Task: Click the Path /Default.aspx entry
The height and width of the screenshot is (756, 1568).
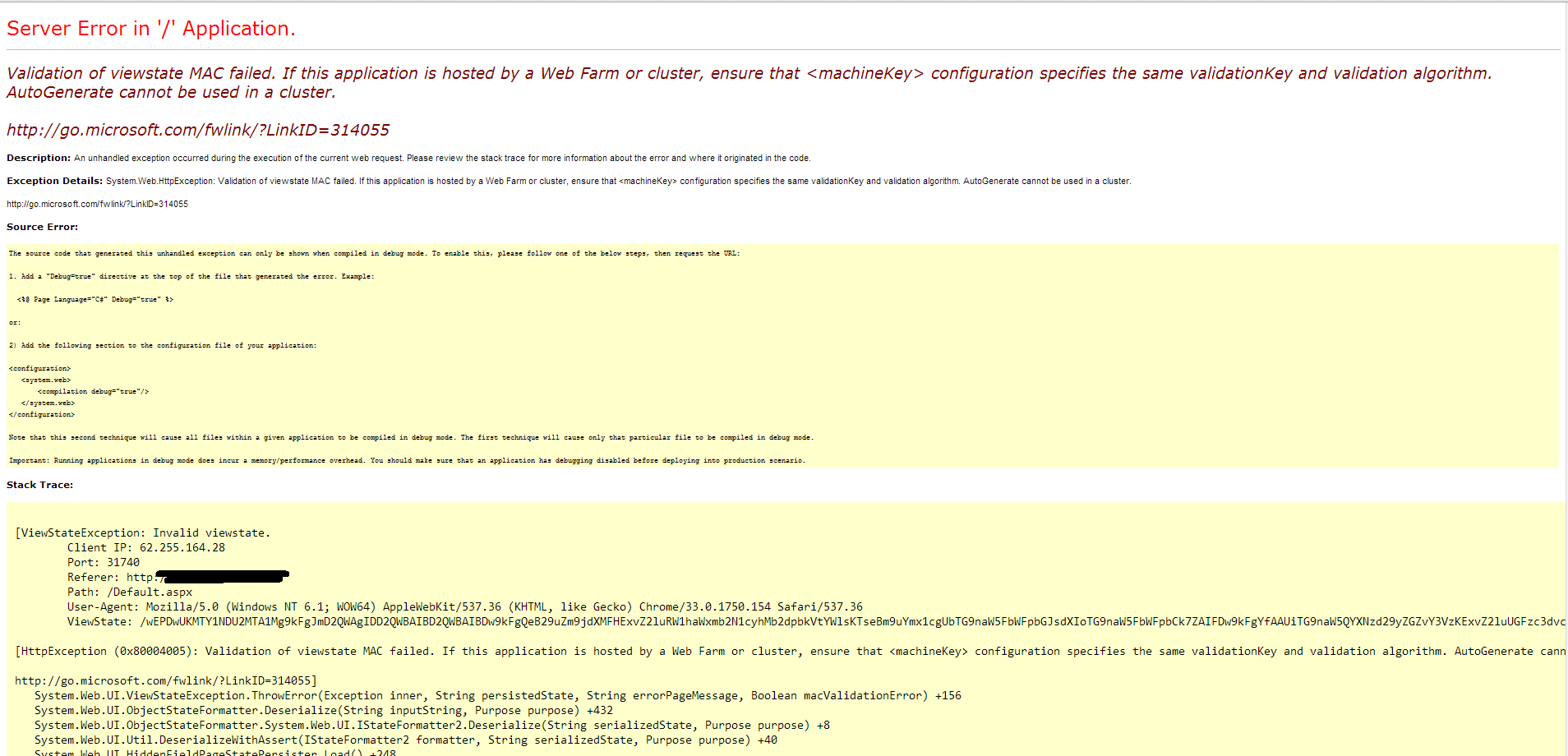Action: tap(129, 592)
